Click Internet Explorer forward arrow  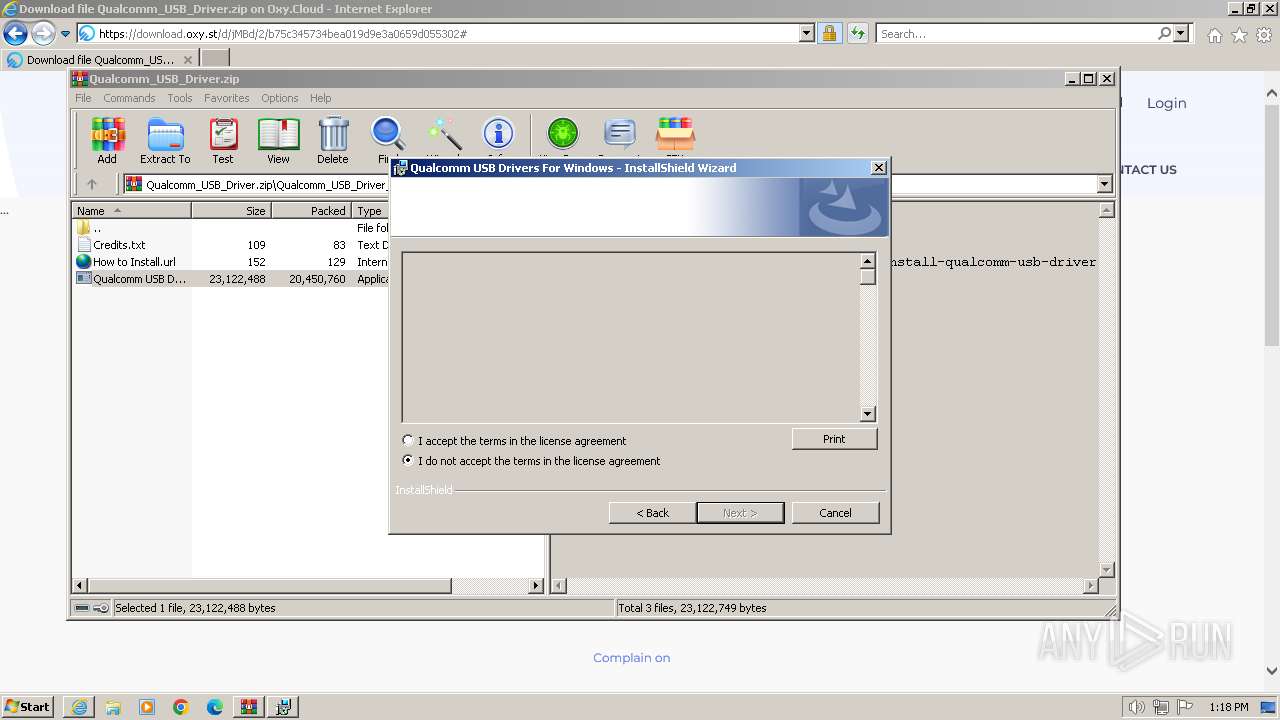[43, 34]
